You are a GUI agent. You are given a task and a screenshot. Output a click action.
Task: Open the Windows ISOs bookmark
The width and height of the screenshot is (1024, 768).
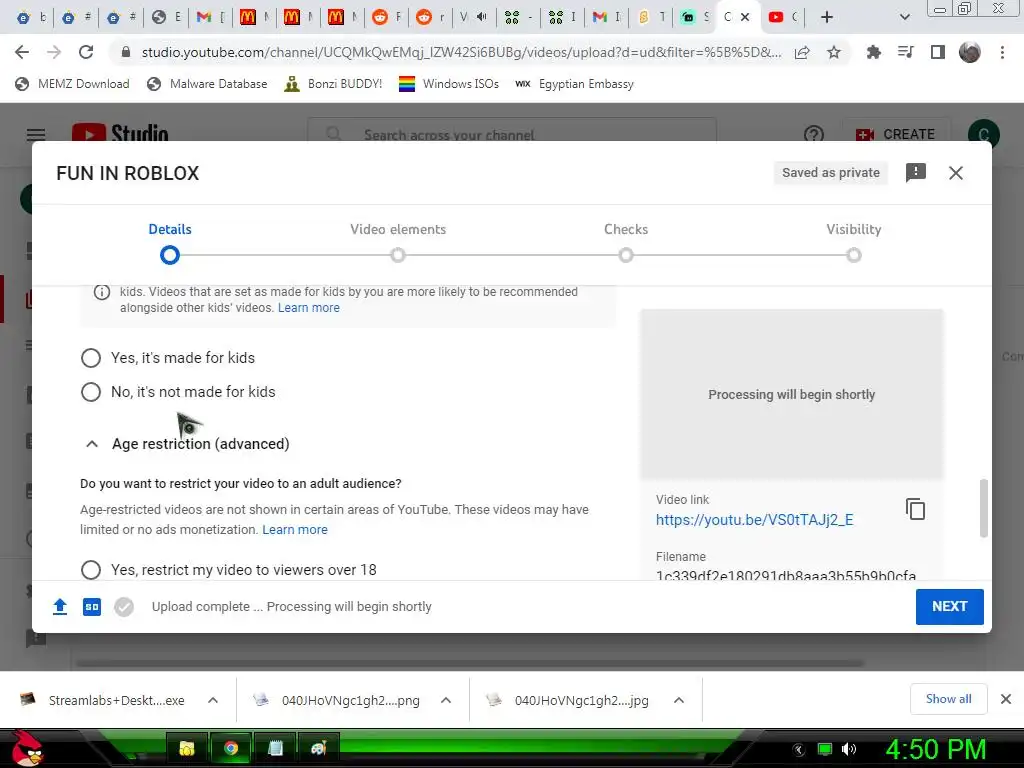click(x=449, y=84)
